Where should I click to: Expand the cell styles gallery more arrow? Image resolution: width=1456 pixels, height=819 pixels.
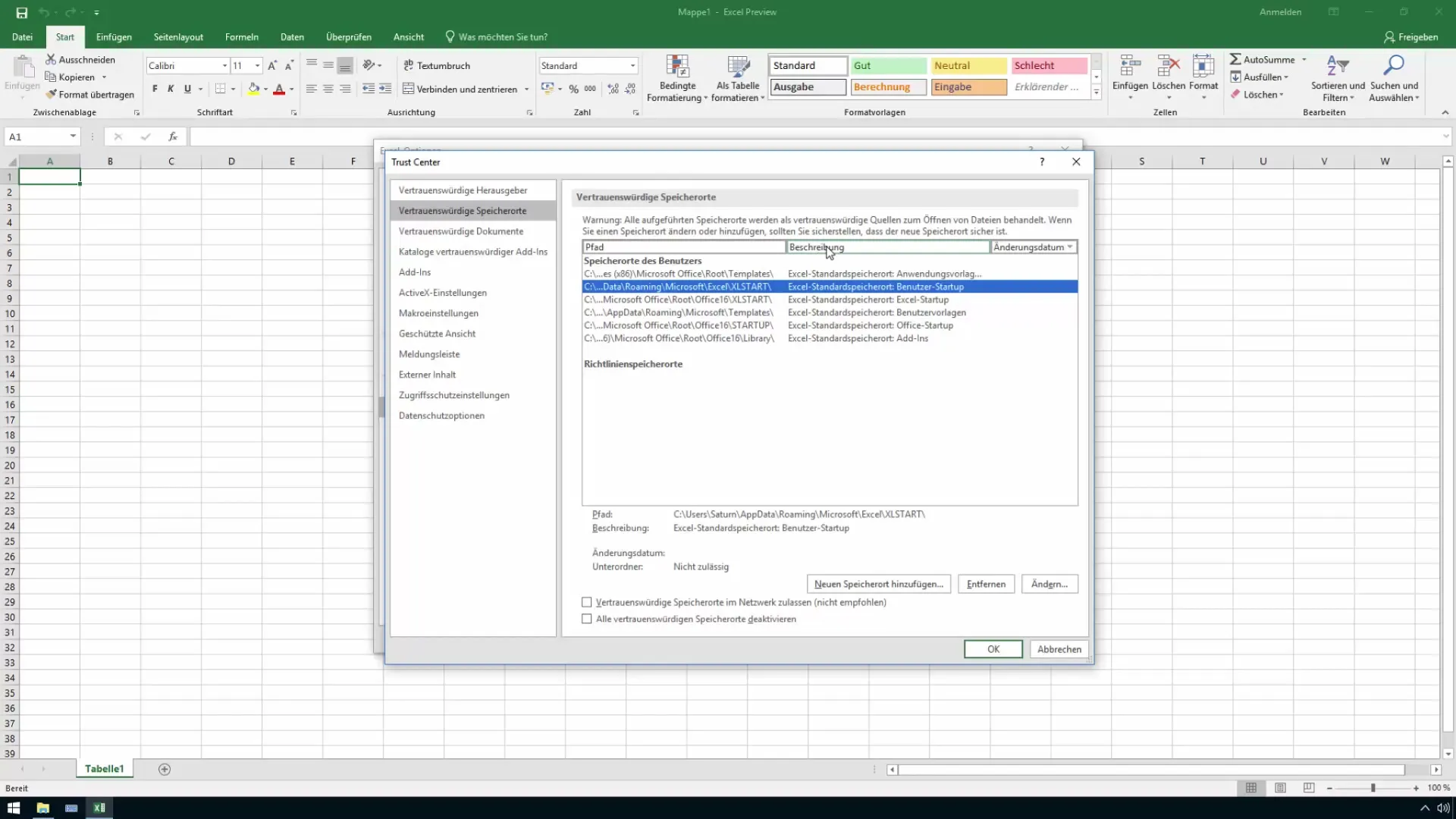click(1096, 93)
